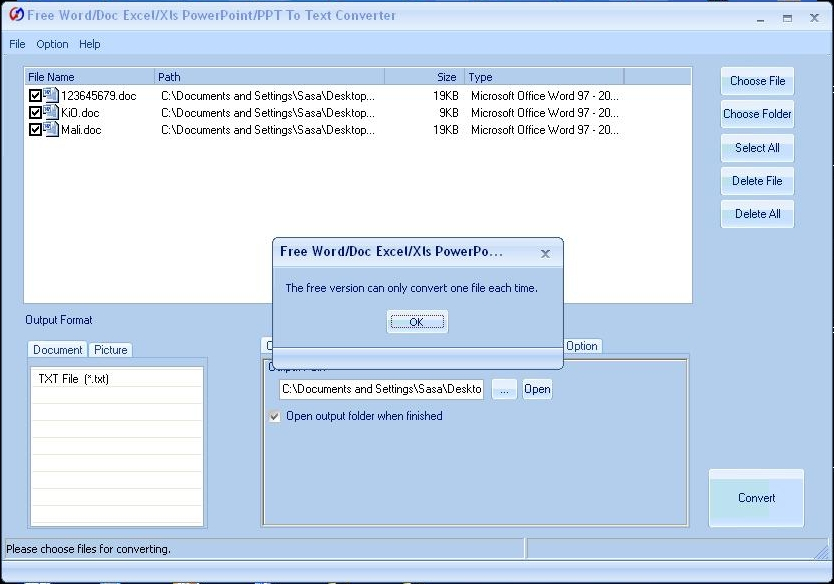
Task: Select the Option tab behind the dialog
Action: (582, 346)
